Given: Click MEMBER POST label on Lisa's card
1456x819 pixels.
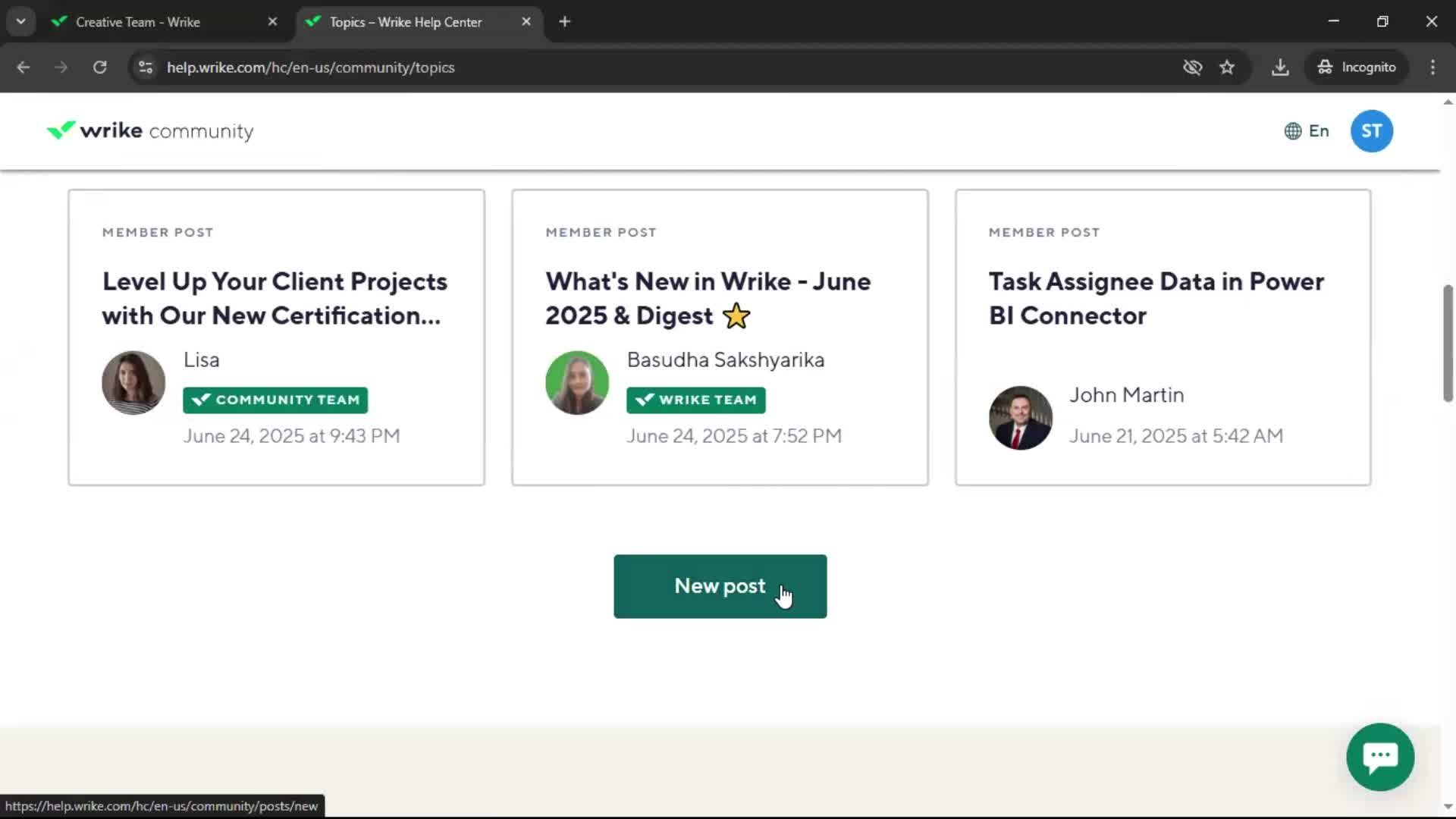Looking at the screenshot, I should [x=158, y=233].
